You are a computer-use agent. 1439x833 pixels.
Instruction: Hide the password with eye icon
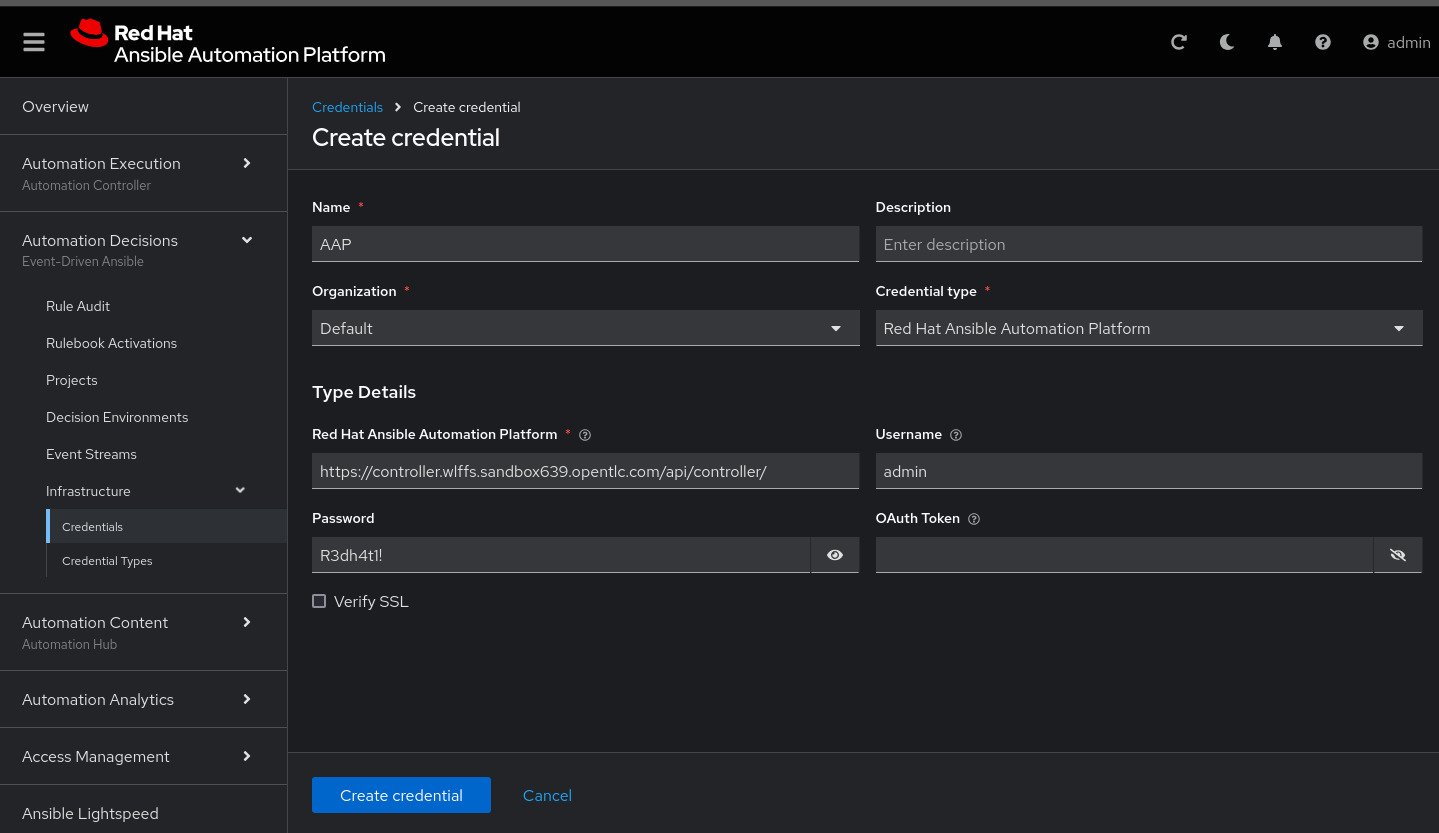(835, 555)
